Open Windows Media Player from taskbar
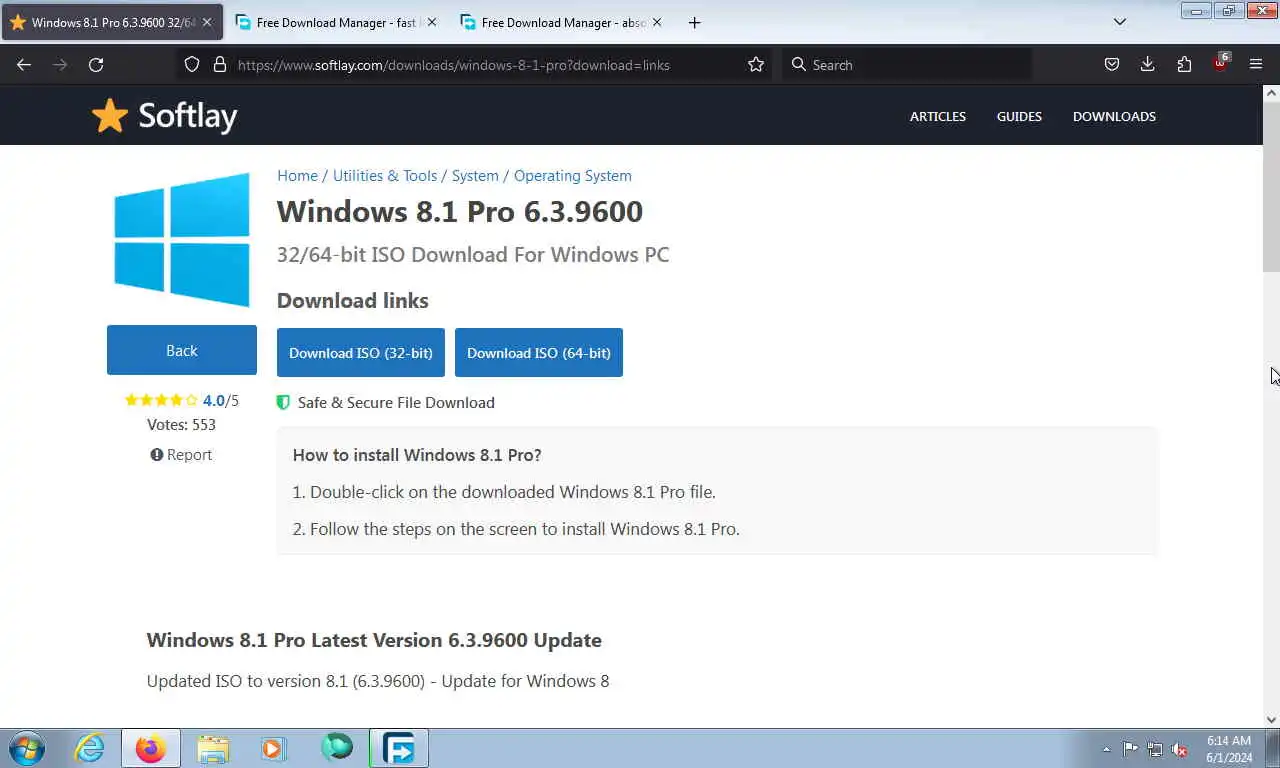The height and width of the screenshot is (768, 1280). coord(273,748)
